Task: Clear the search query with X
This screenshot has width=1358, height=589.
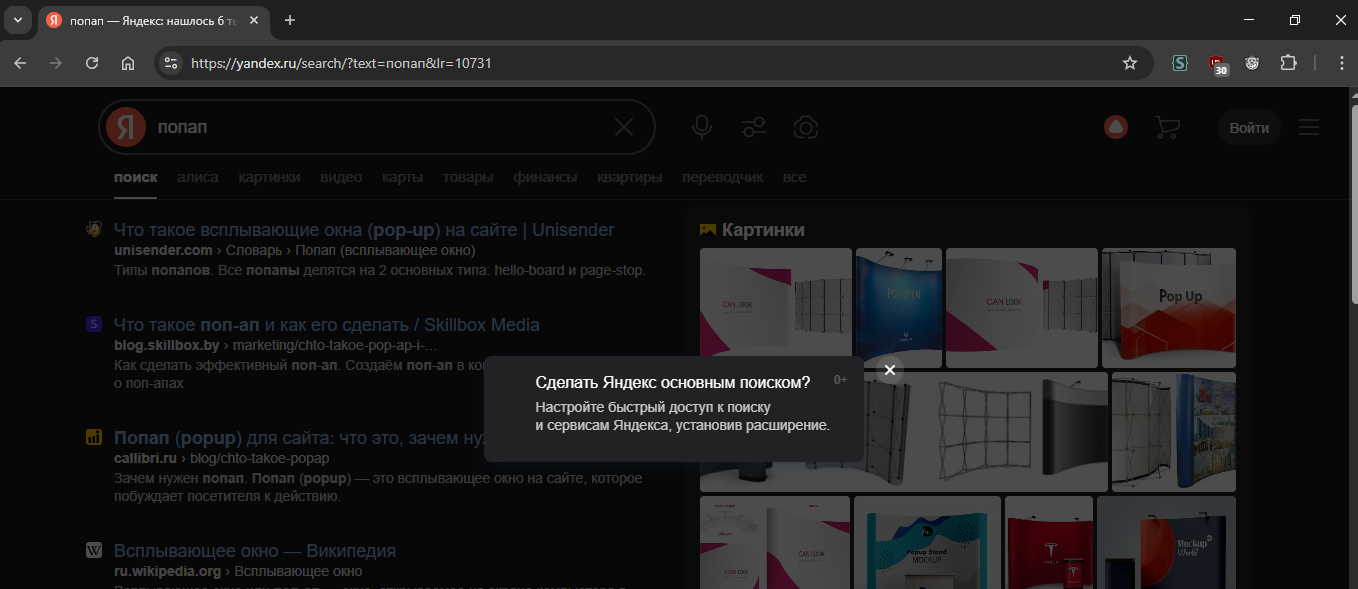Action: point(623,127)
